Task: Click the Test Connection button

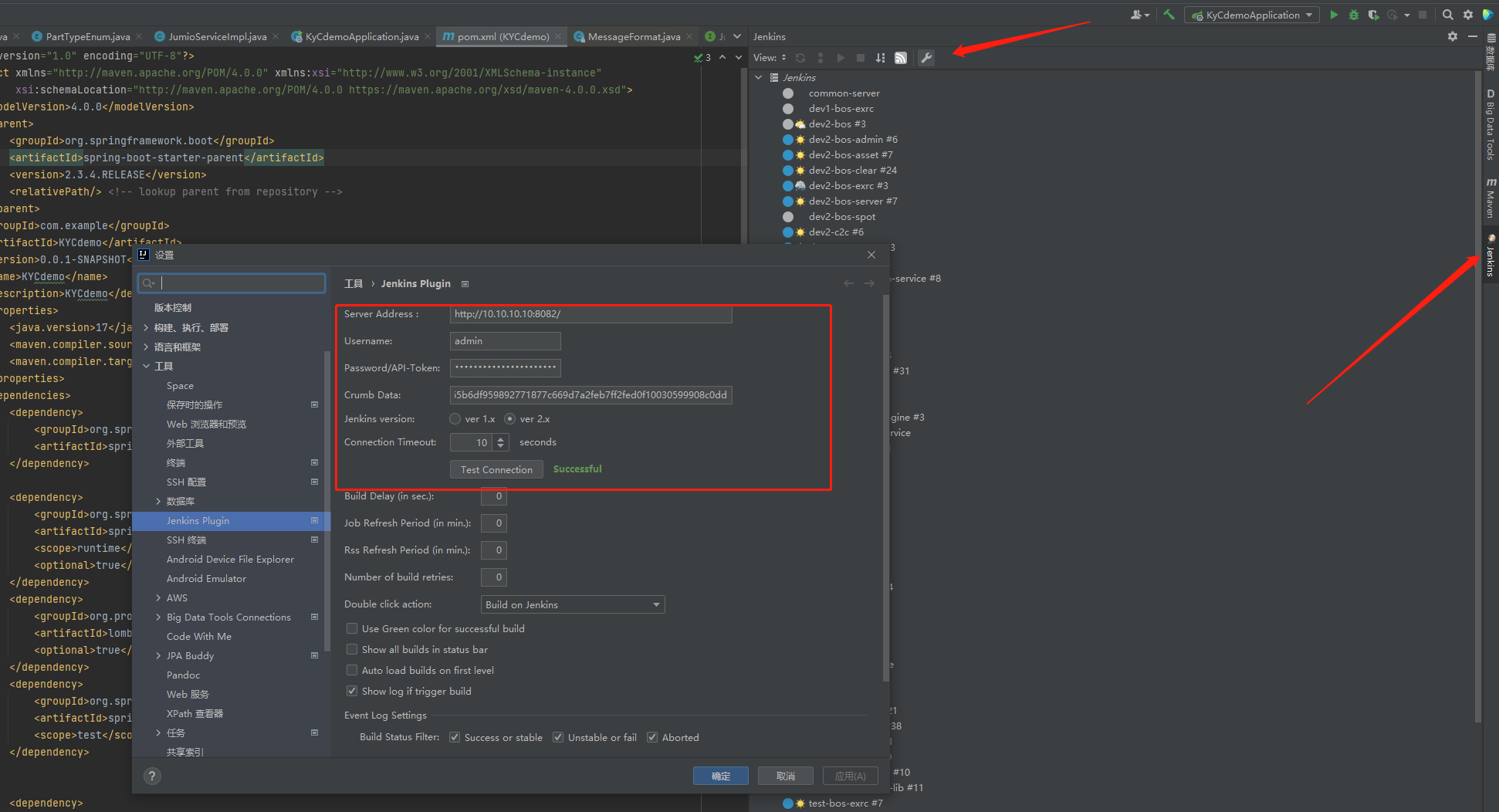Action: point(496,470)
